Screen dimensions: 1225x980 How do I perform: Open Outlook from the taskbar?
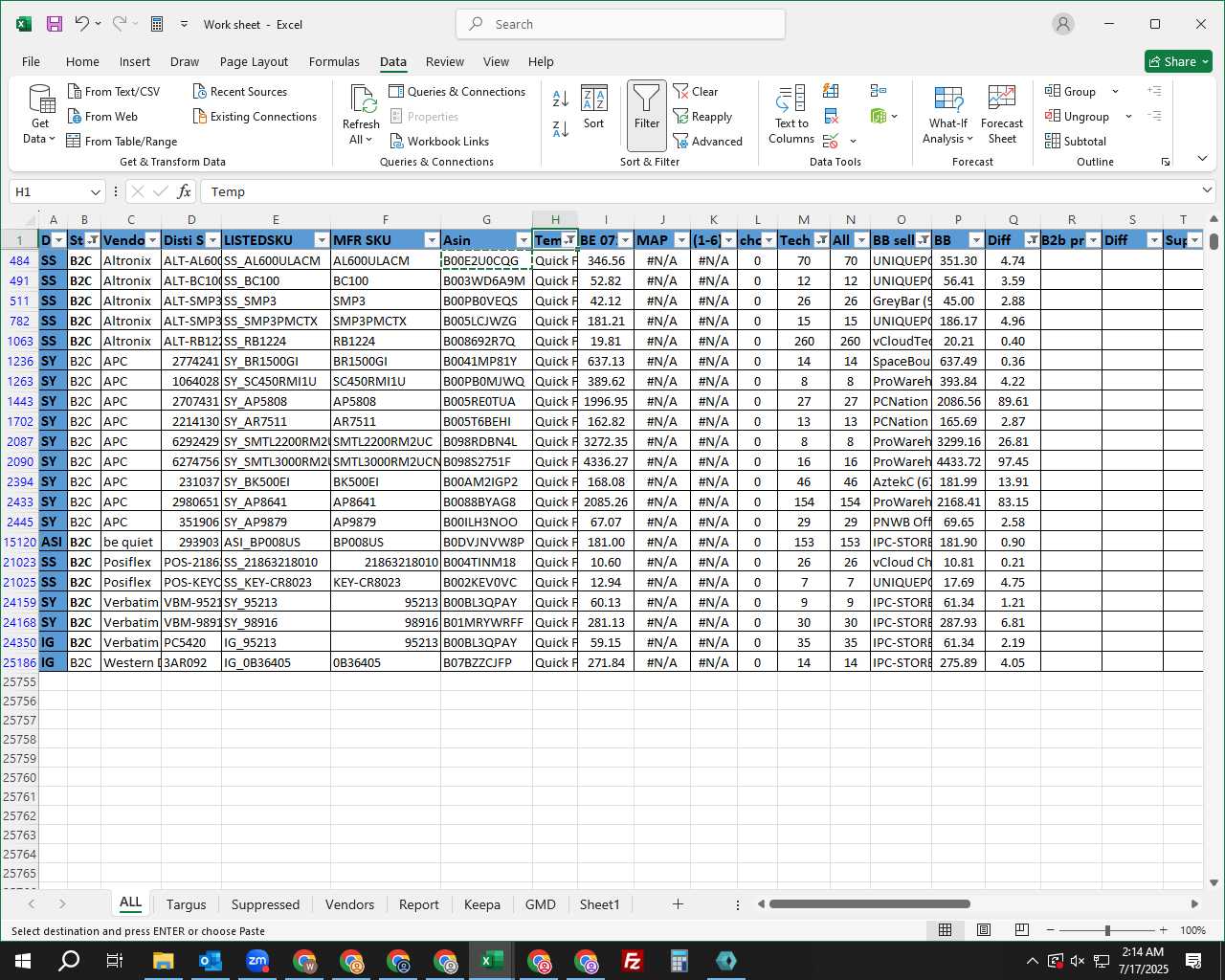[x=211, y=961]
